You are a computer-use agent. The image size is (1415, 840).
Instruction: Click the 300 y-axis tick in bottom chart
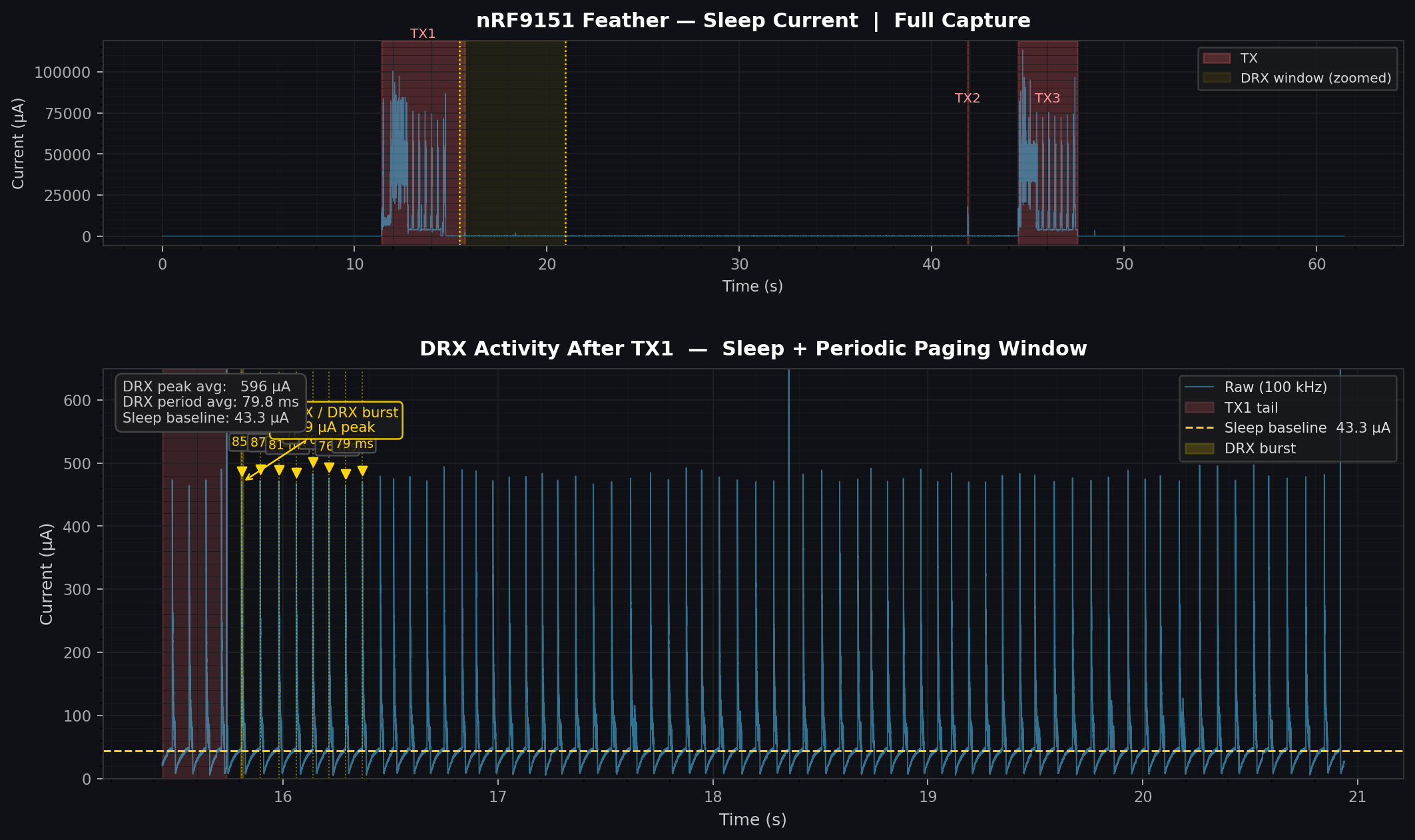point(77,590)
